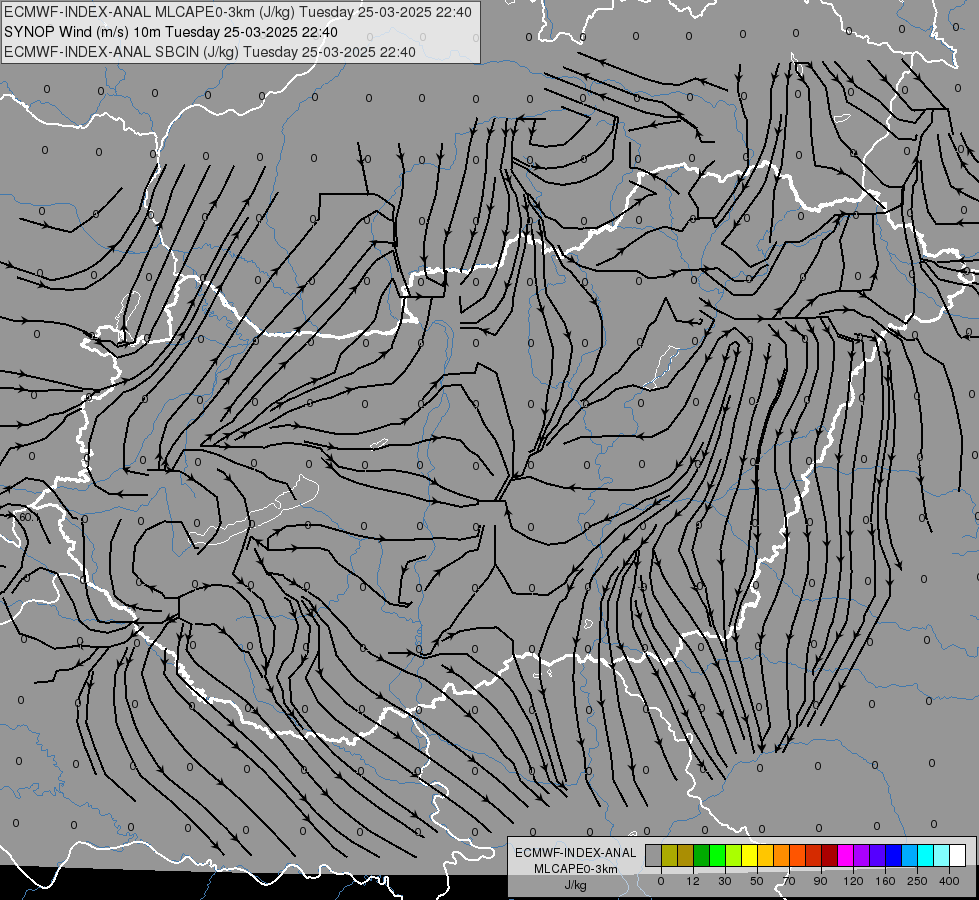
Task: Click the legend label ECMWF-INDEX-ANAL
Action: pos(575,853)
